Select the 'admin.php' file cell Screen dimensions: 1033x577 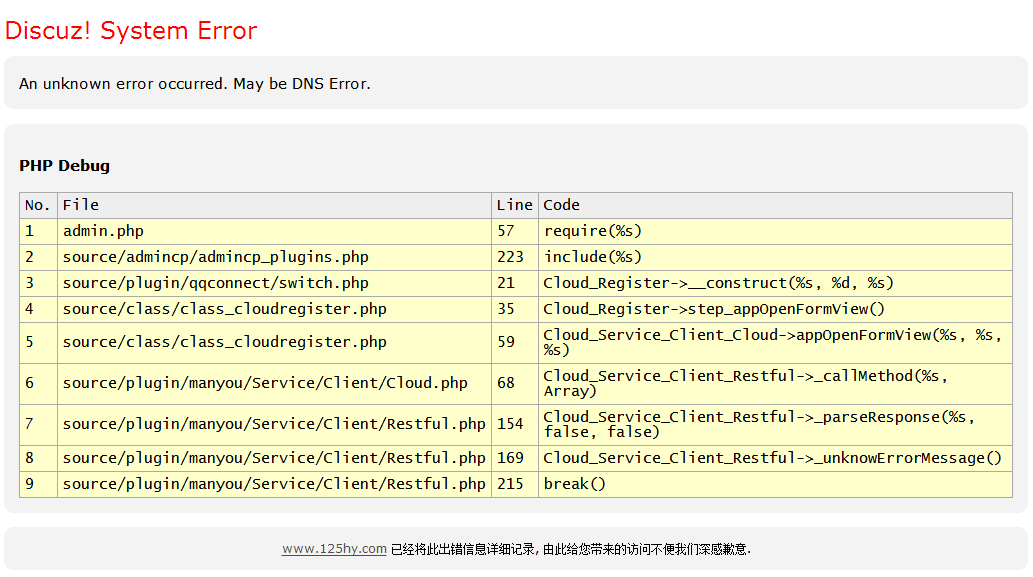(275, 231)
